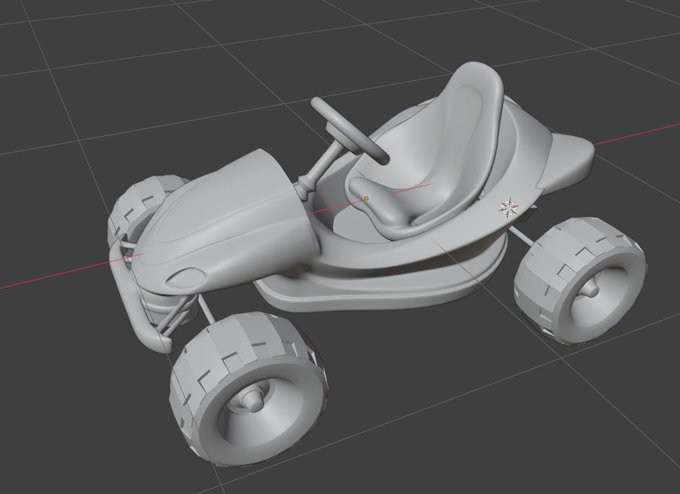Select the rear axle rod near the rear wheel
Image resolution: width=680 pixels, height=494 pixels.
524,237
